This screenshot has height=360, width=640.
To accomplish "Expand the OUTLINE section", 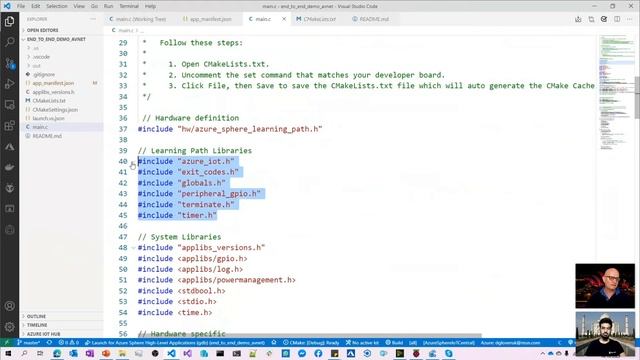I will (36, 316).
